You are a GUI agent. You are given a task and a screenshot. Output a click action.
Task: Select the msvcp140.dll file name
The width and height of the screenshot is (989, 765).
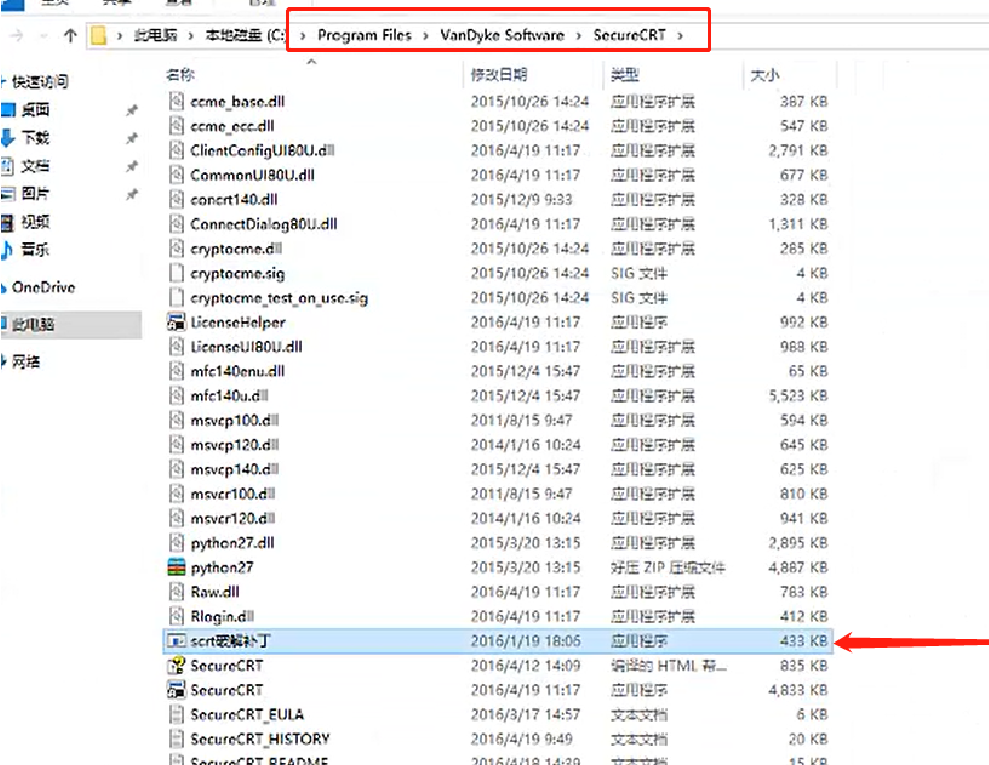(x=235, y=470)
